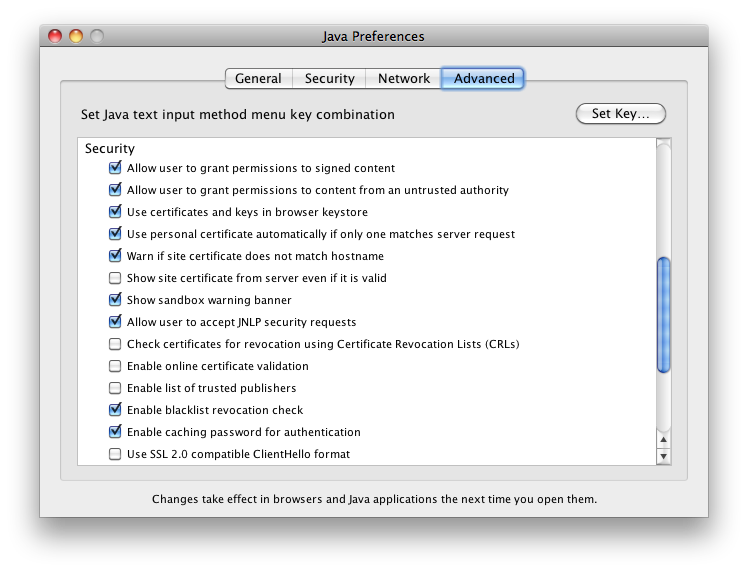Open the Security tab

click(x=329, y=78)
